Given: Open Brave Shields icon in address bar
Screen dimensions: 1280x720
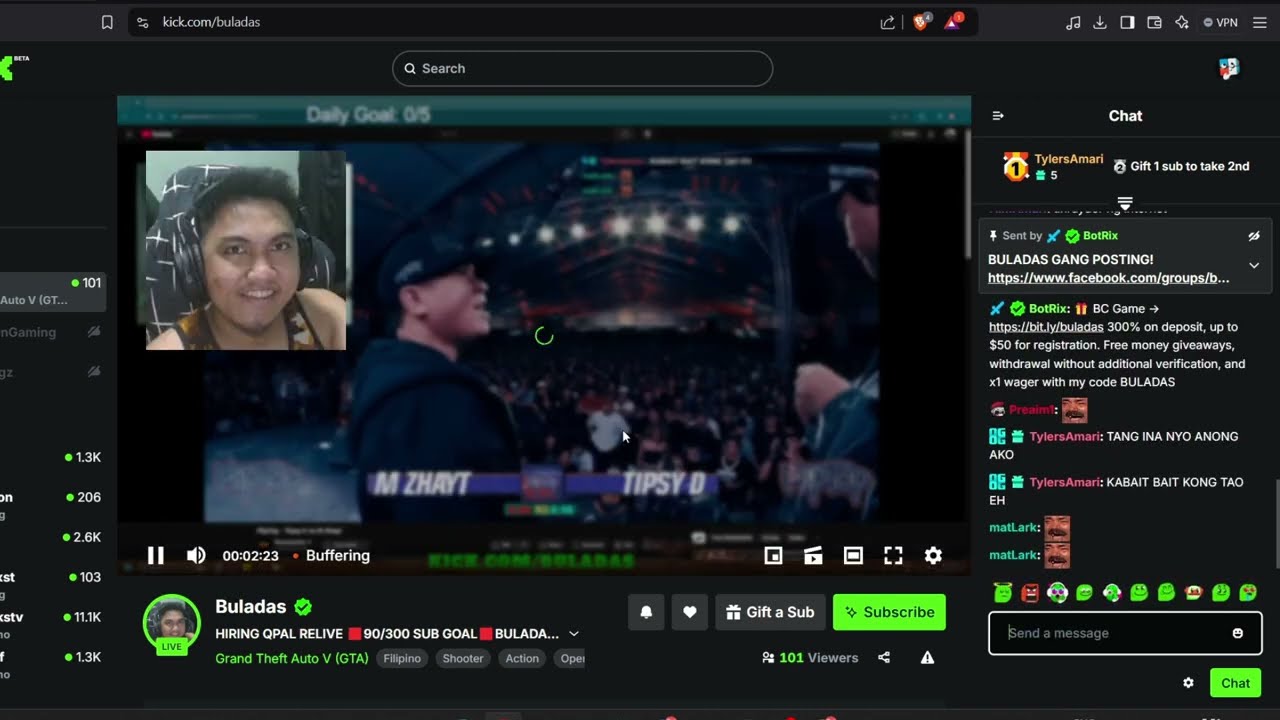Looking at the screenshot, I should click(x=921, y=22).
